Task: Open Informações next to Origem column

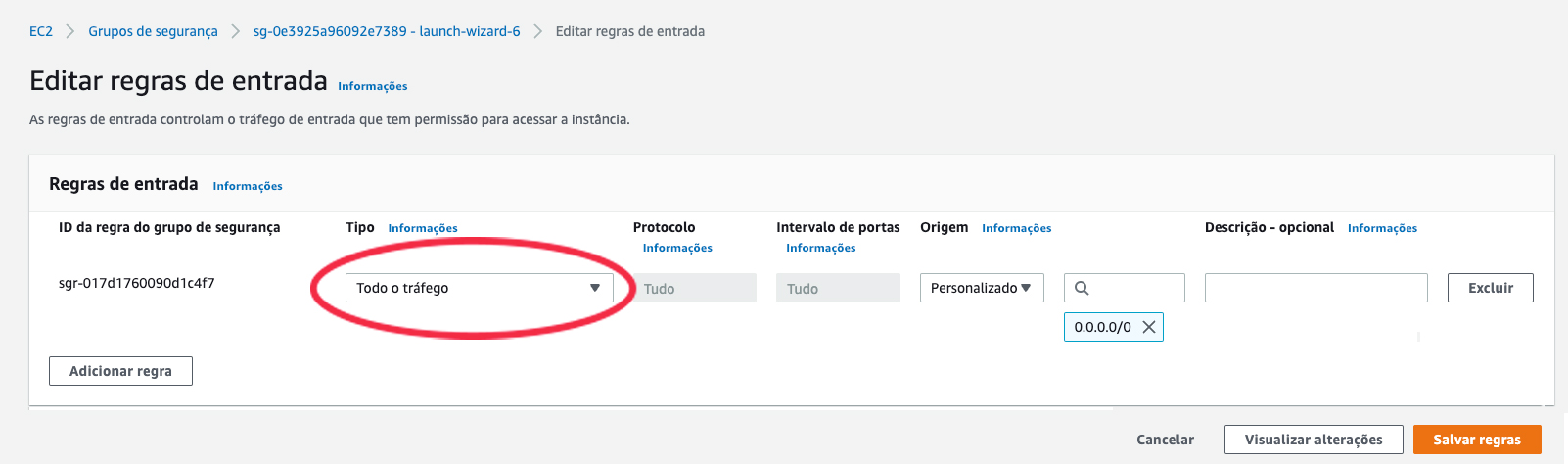Action: tap(1017, 228)
